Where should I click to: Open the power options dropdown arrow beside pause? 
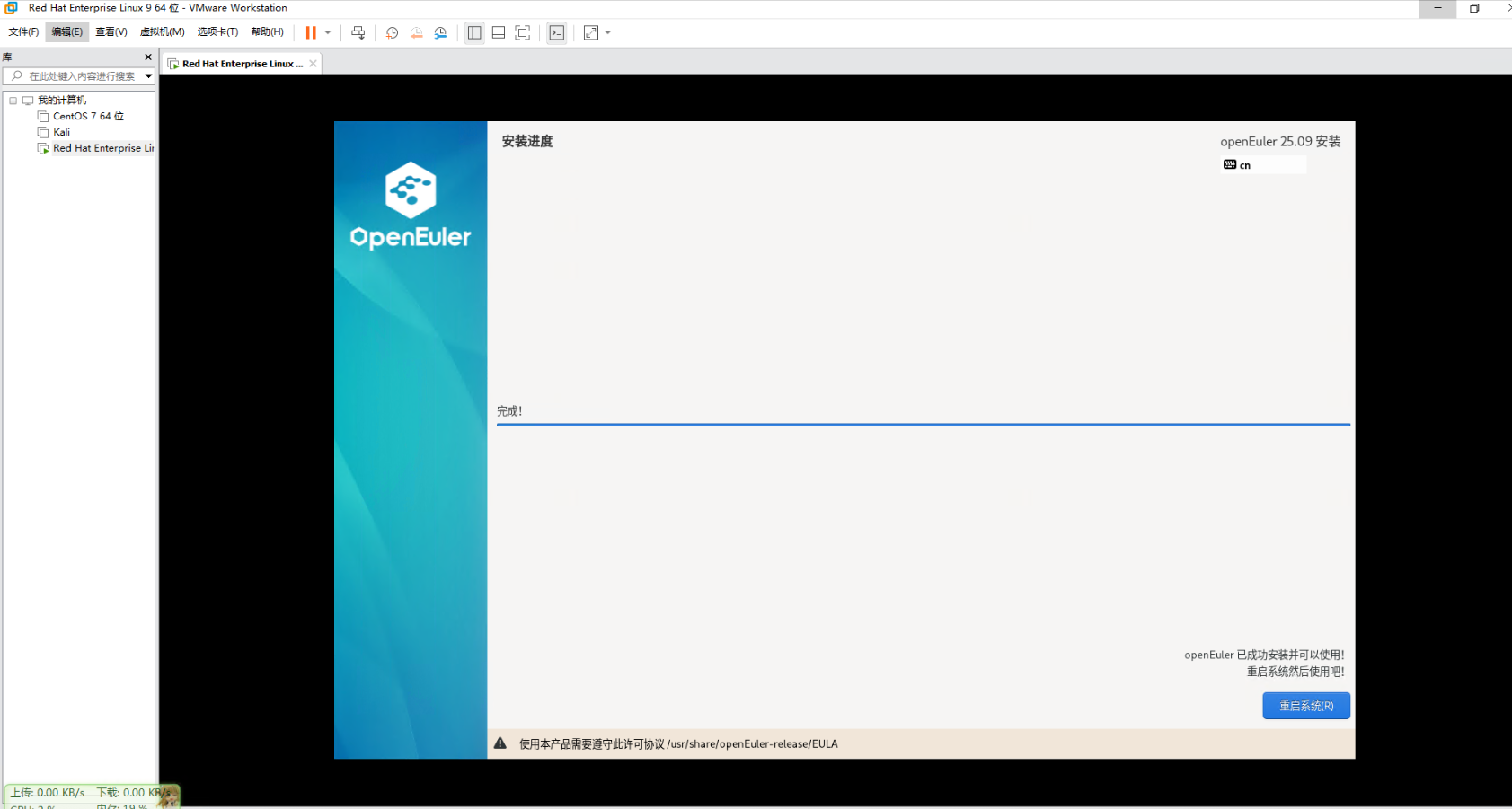click(328, 32)
